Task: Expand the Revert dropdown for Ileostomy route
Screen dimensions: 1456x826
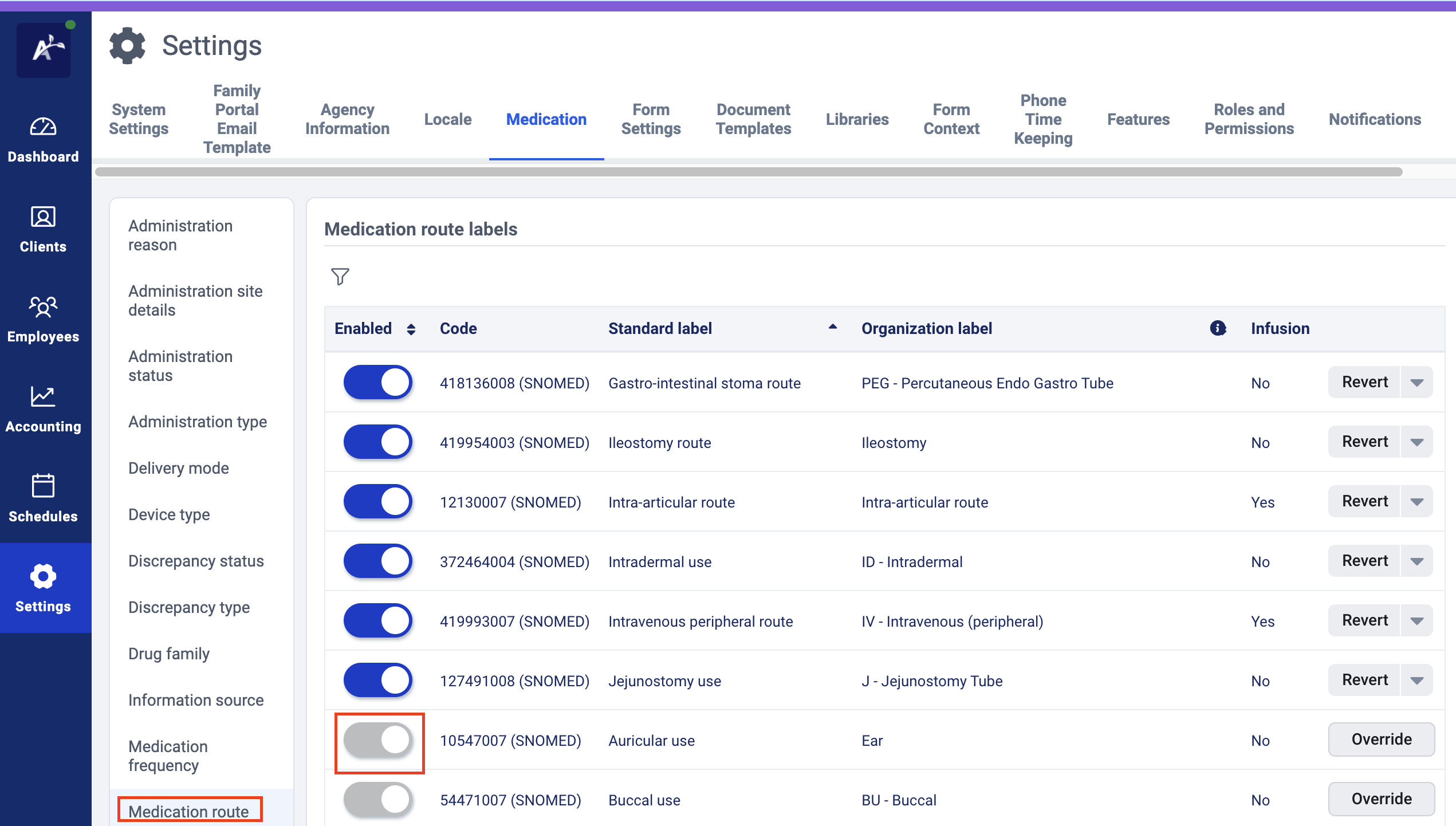Action: tap(1417, 442)
